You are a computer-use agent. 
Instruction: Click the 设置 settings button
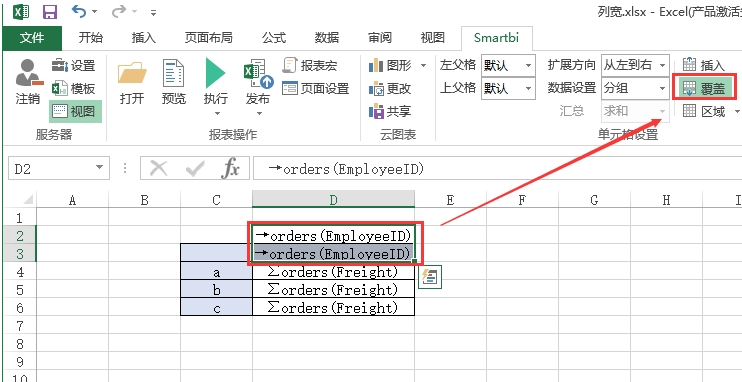74,65
